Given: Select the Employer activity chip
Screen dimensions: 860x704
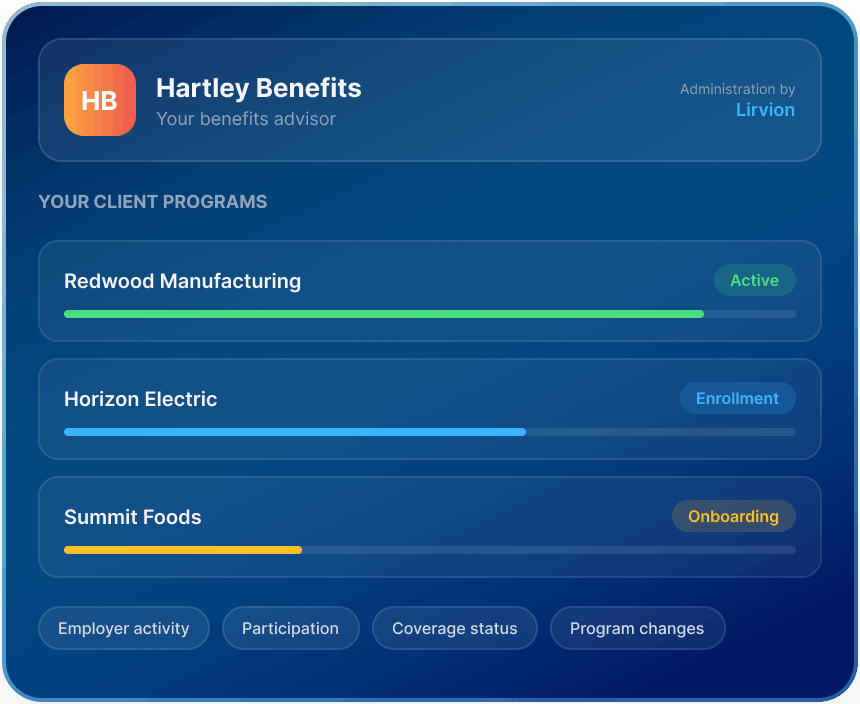Looking at the screenshot, I should click(x=124, y=628).
